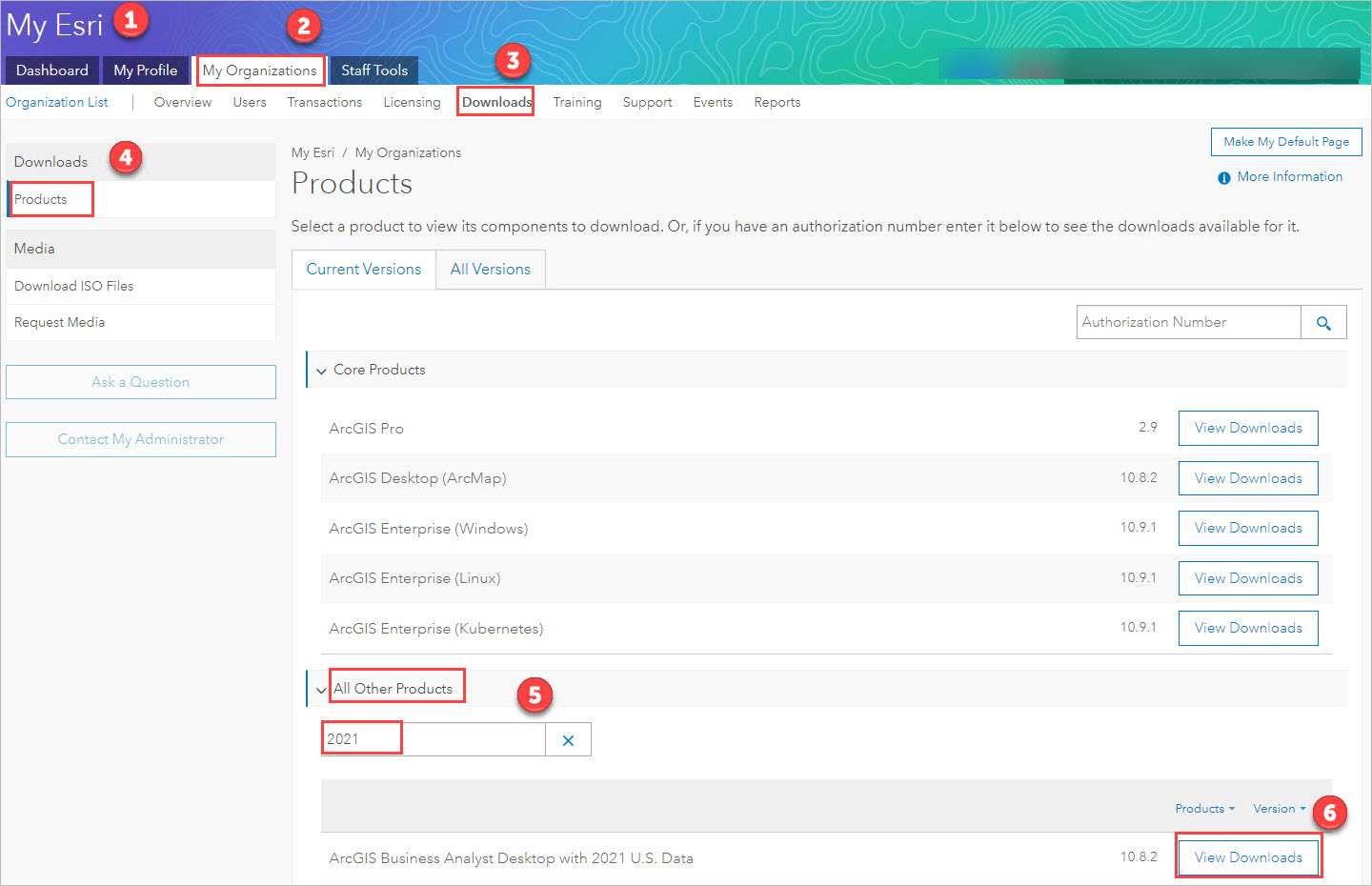This screenshot has height=886, width=1372.
Task: Click ArcGIS Business Analyst Desktop row text
Action: point(511,858)
